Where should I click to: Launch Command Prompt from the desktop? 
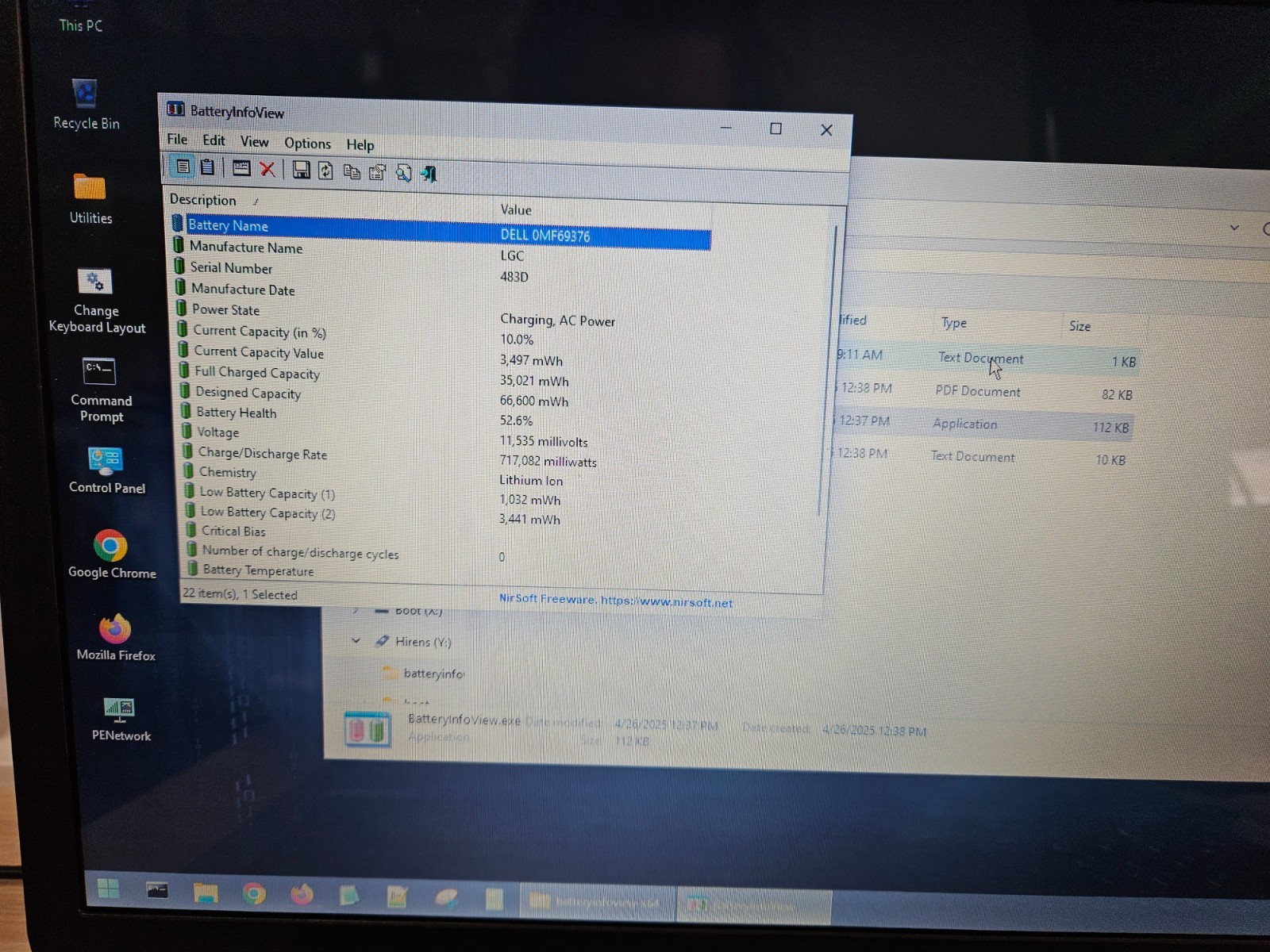pos(101,390)
